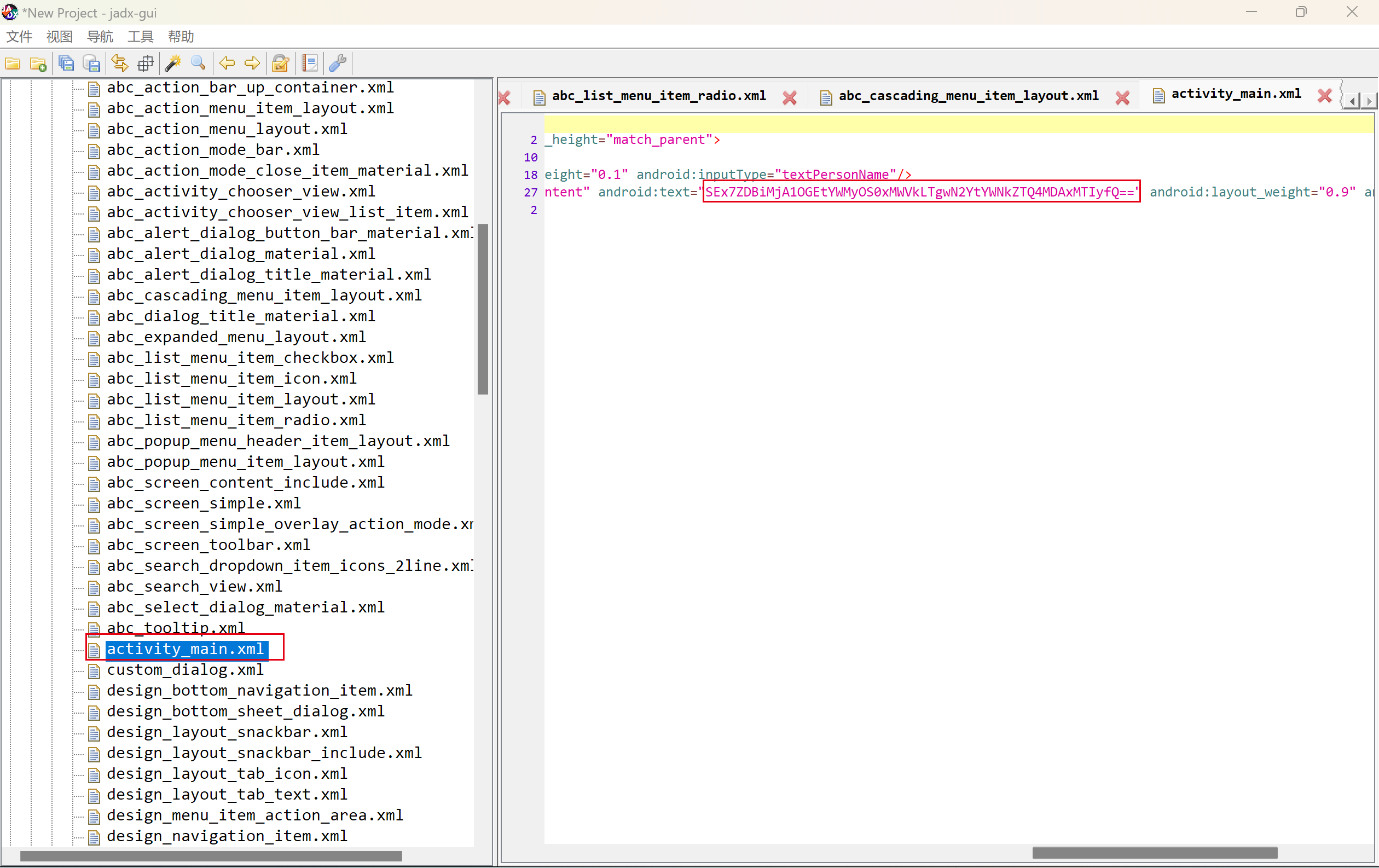Open the 视图 menu
The width and height of the screenshot is (1379, 868).
click(60, 37)
